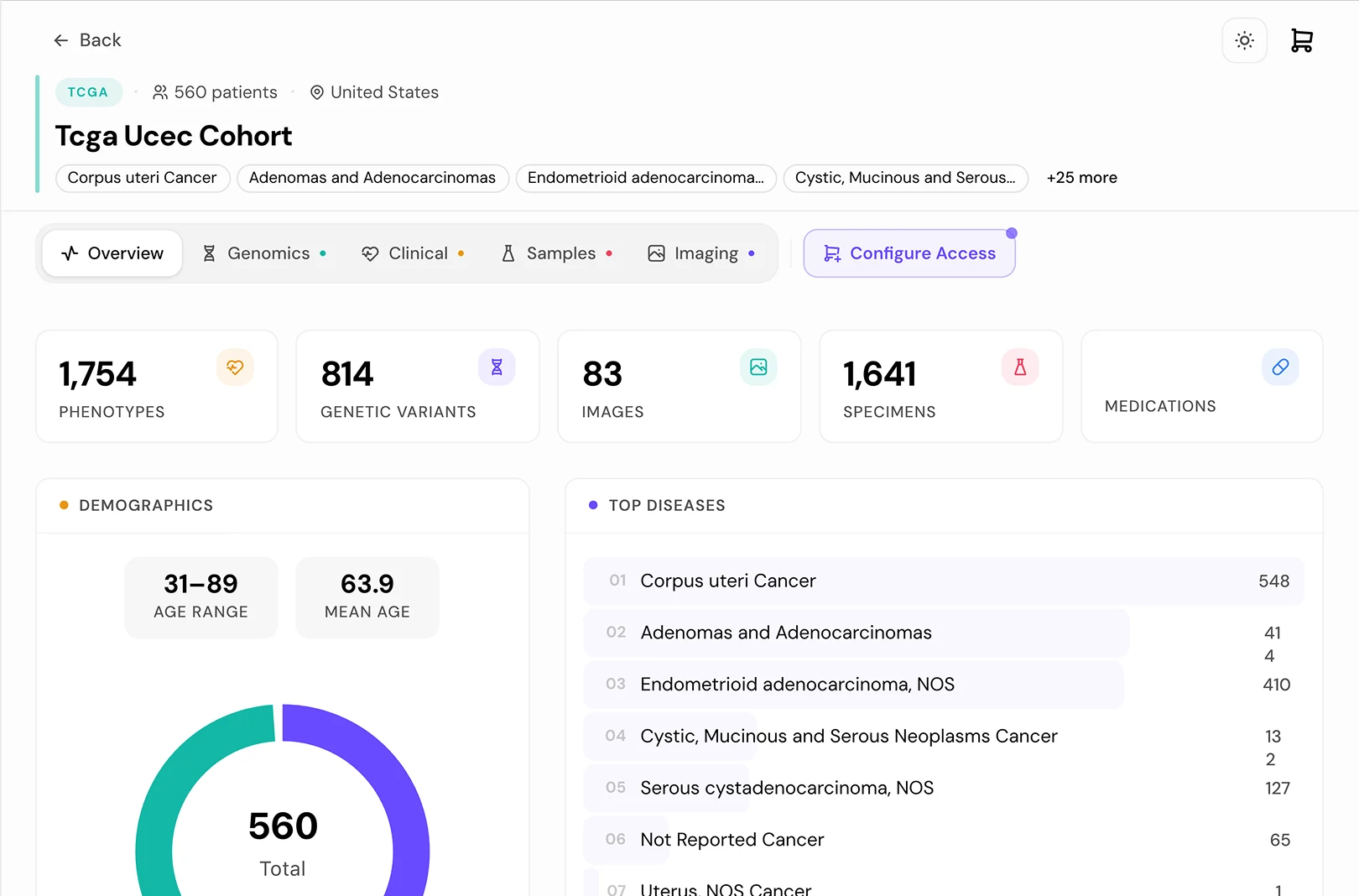Open the 1,641 Specimens card
This screenshot has height=896, width=1359.
click(941, 387)
